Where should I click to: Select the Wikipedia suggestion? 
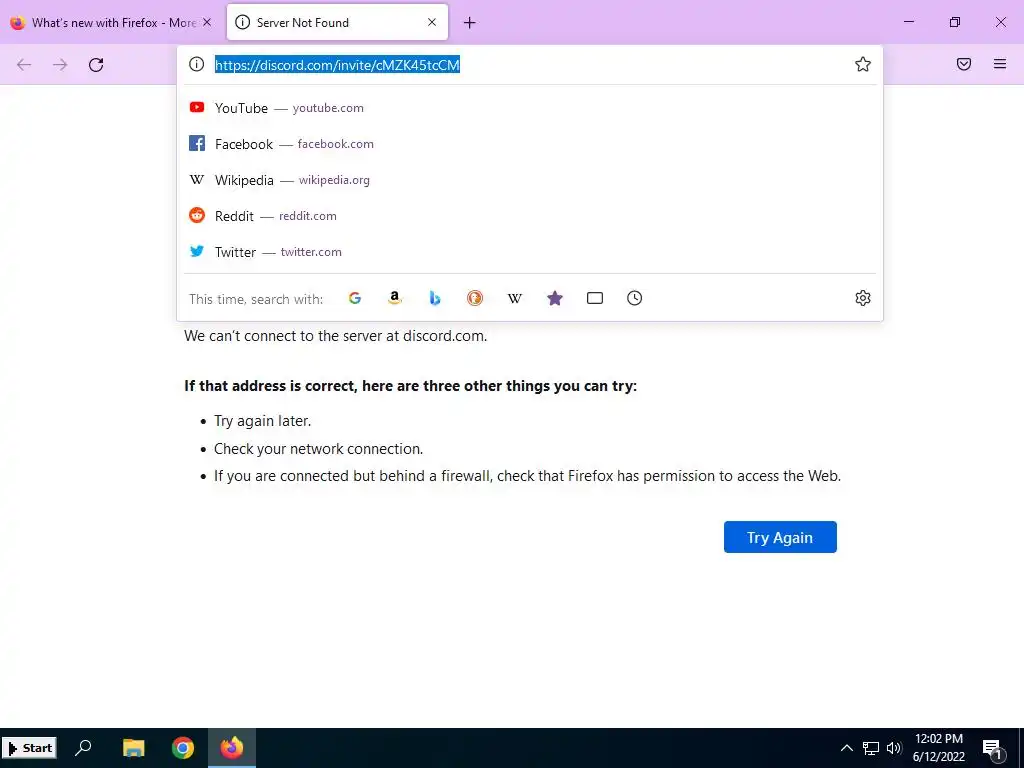(x=530, y=180)
